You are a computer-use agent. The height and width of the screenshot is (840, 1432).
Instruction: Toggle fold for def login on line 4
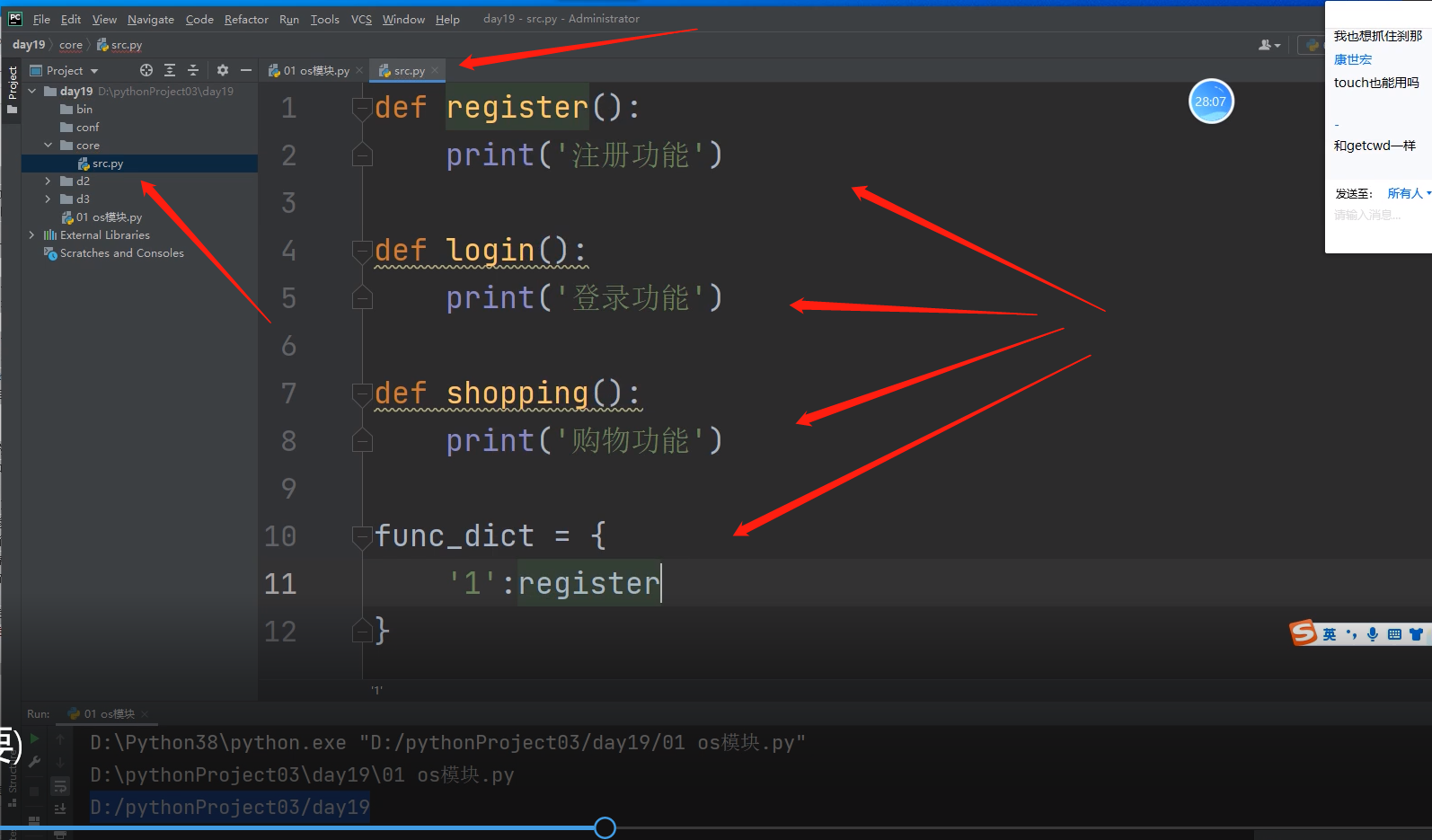point(362,251)
